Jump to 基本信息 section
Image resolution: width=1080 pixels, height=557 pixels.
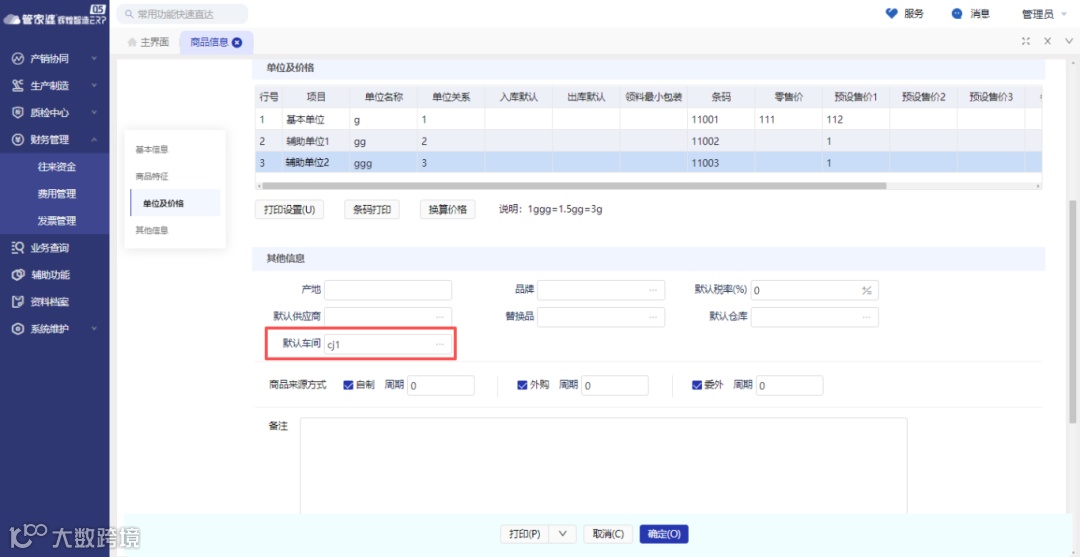pyautogui.click(x=152, y=149)
